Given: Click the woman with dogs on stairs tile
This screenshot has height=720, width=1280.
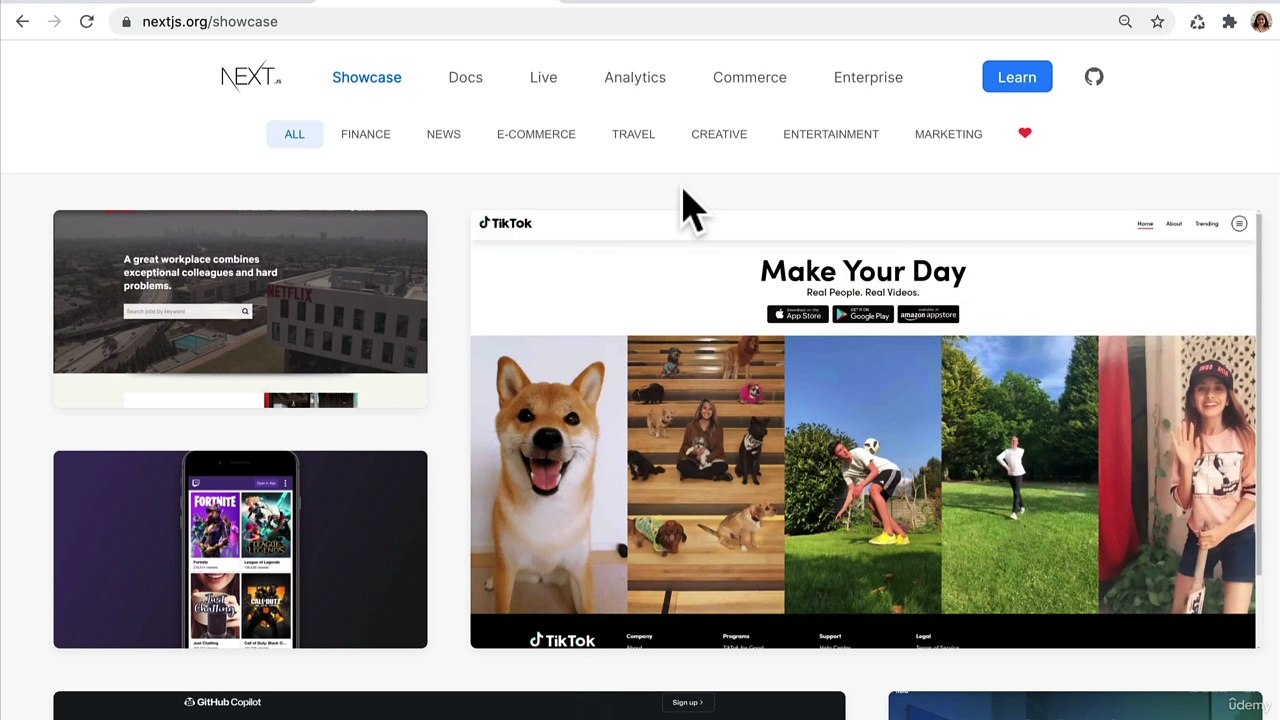Looking at the screenshot, I should tap(706, 474).
